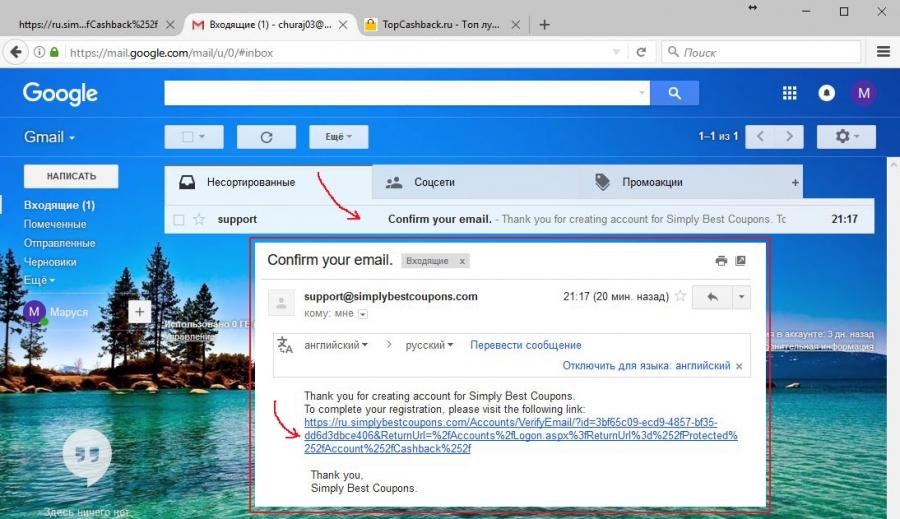Click the Google logo
This screenshot has height=519, width=900.
tap(60, 94)
